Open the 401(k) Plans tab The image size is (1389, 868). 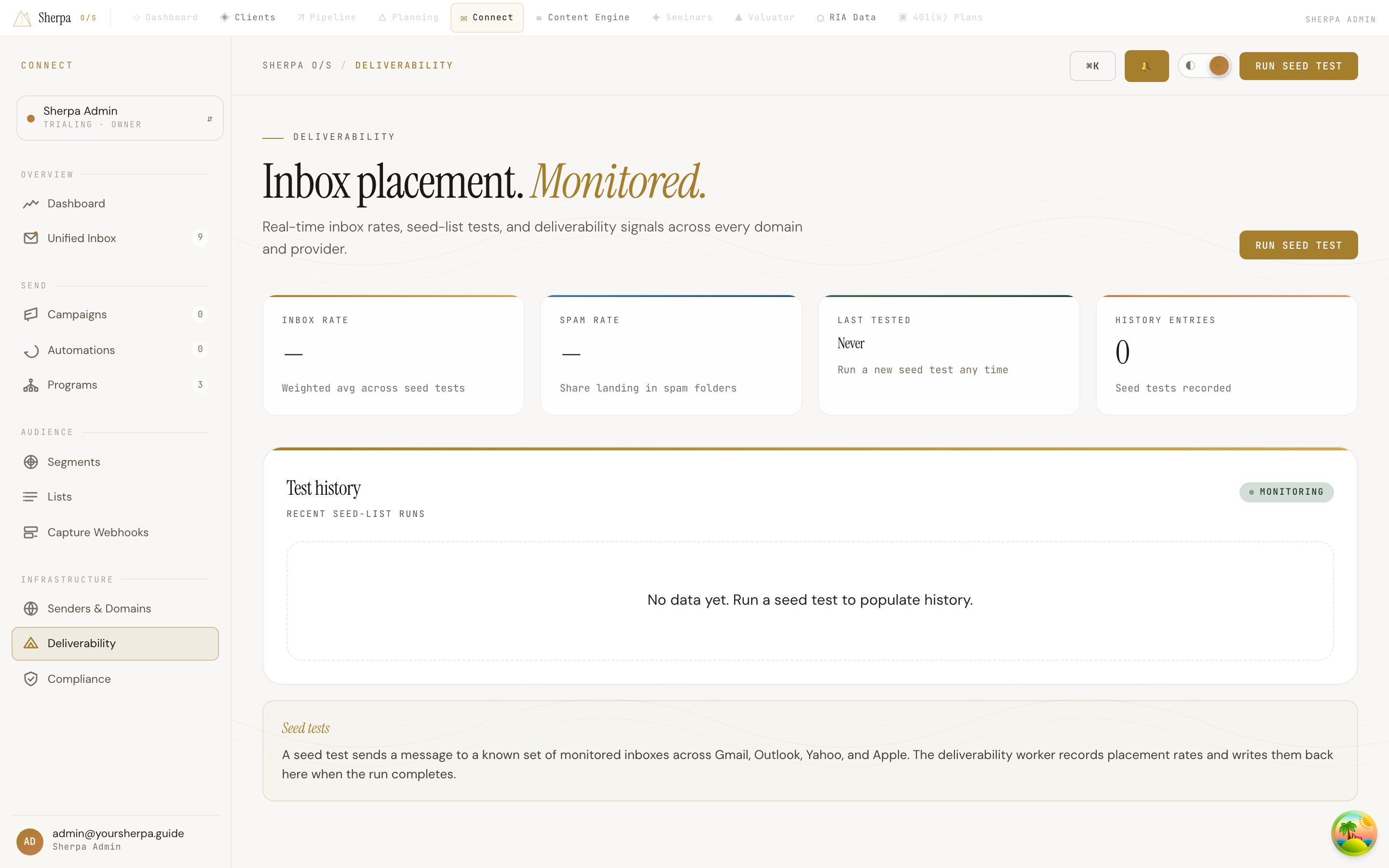click(x=941, y=17)
